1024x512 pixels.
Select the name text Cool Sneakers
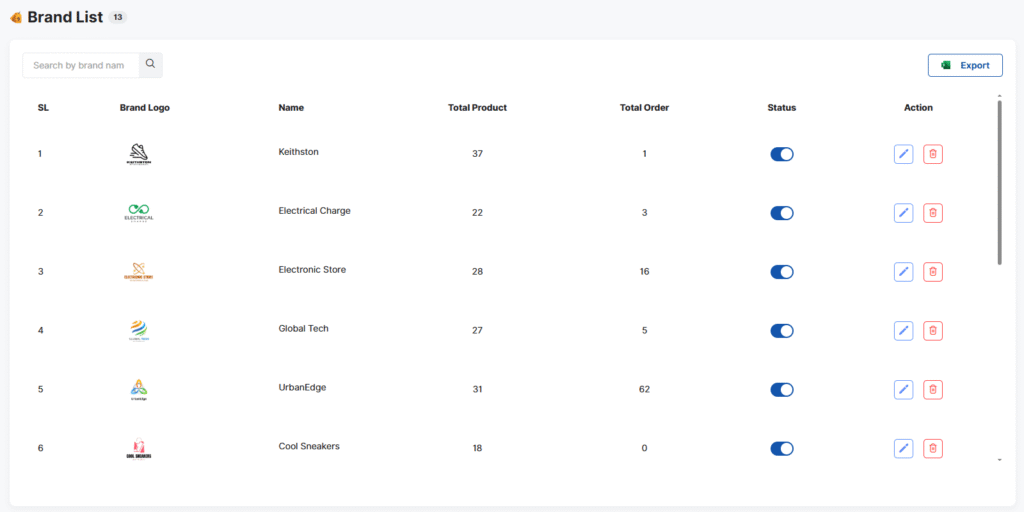click(x=309, y=446)
